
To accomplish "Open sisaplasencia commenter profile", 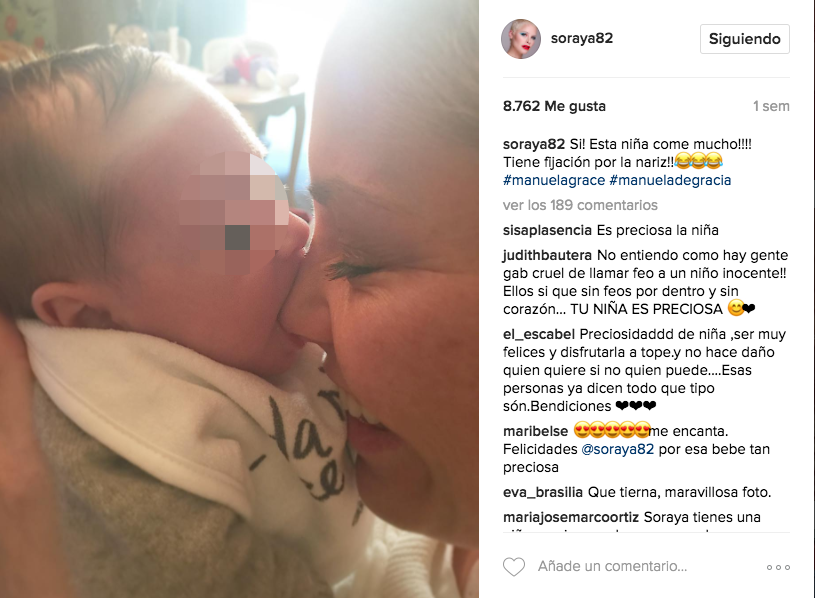I will (x=547, y=230).
